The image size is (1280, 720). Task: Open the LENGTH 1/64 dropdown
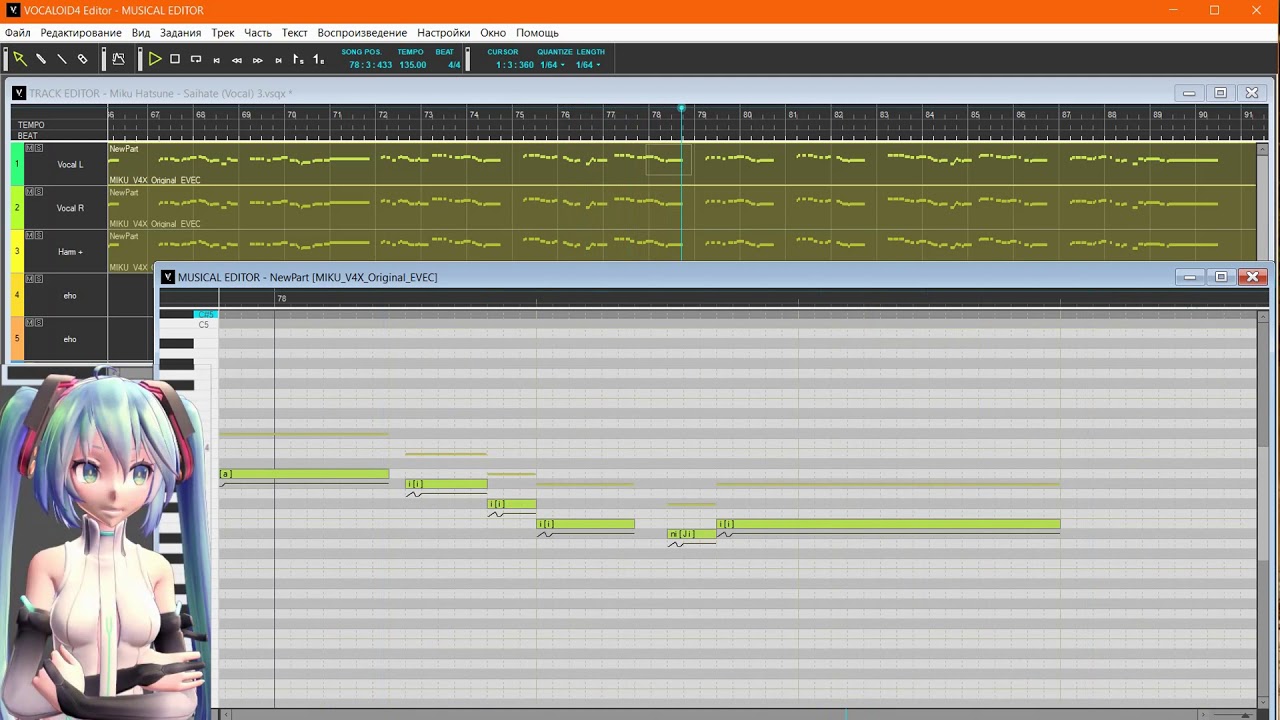pyautogui.click(x=587, y=65)
